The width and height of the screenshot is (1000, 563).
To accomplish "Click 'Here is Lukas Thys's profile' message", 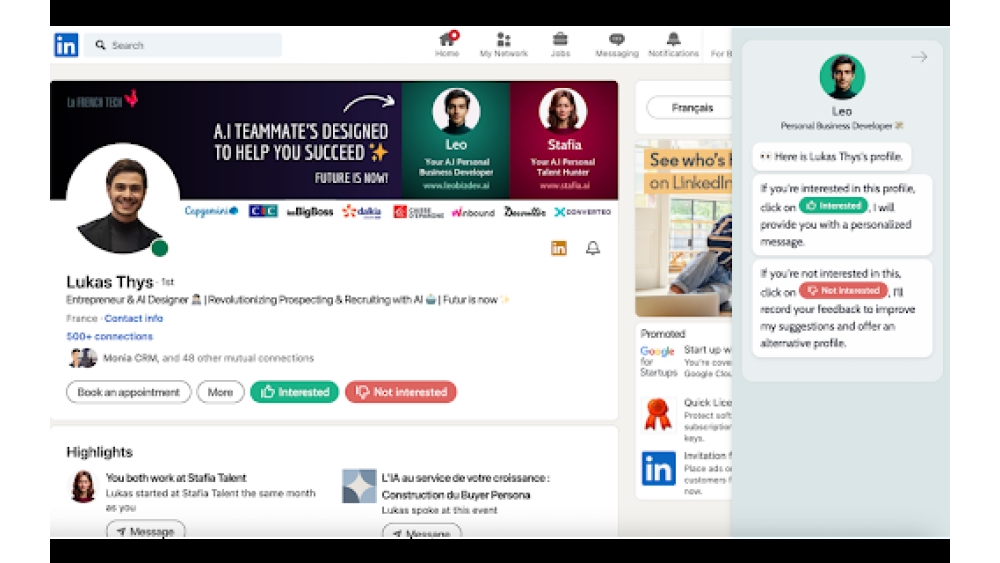I will pyautogui.click(x=832, y=156).
